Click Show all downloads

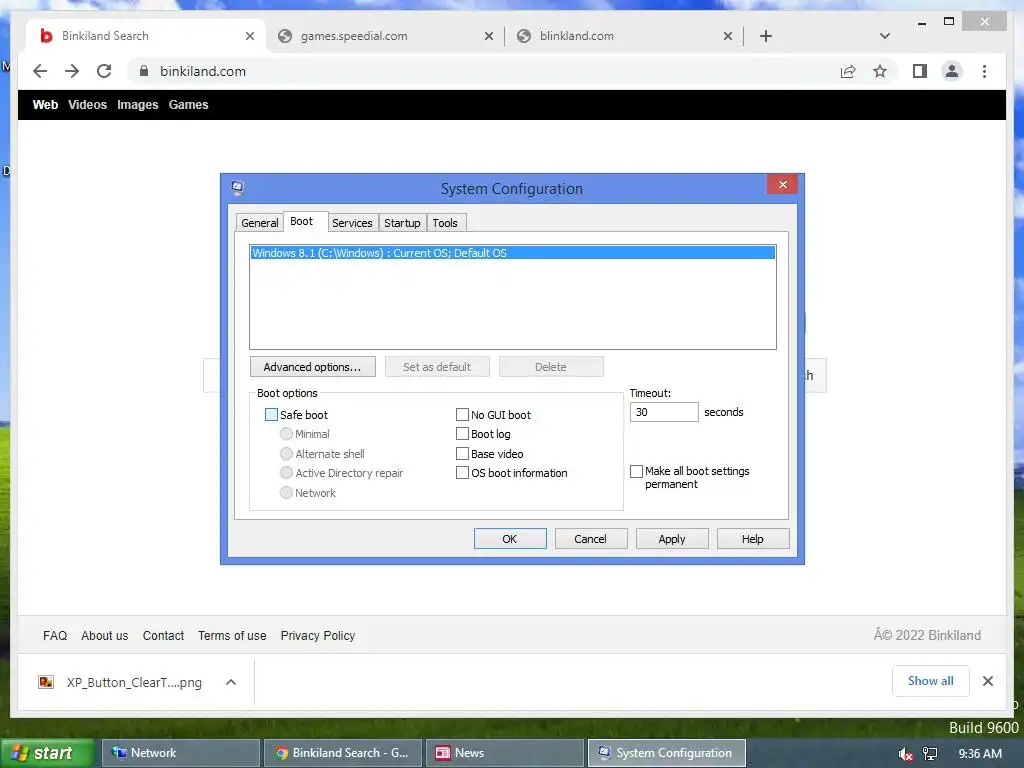(x=931, y=681)
